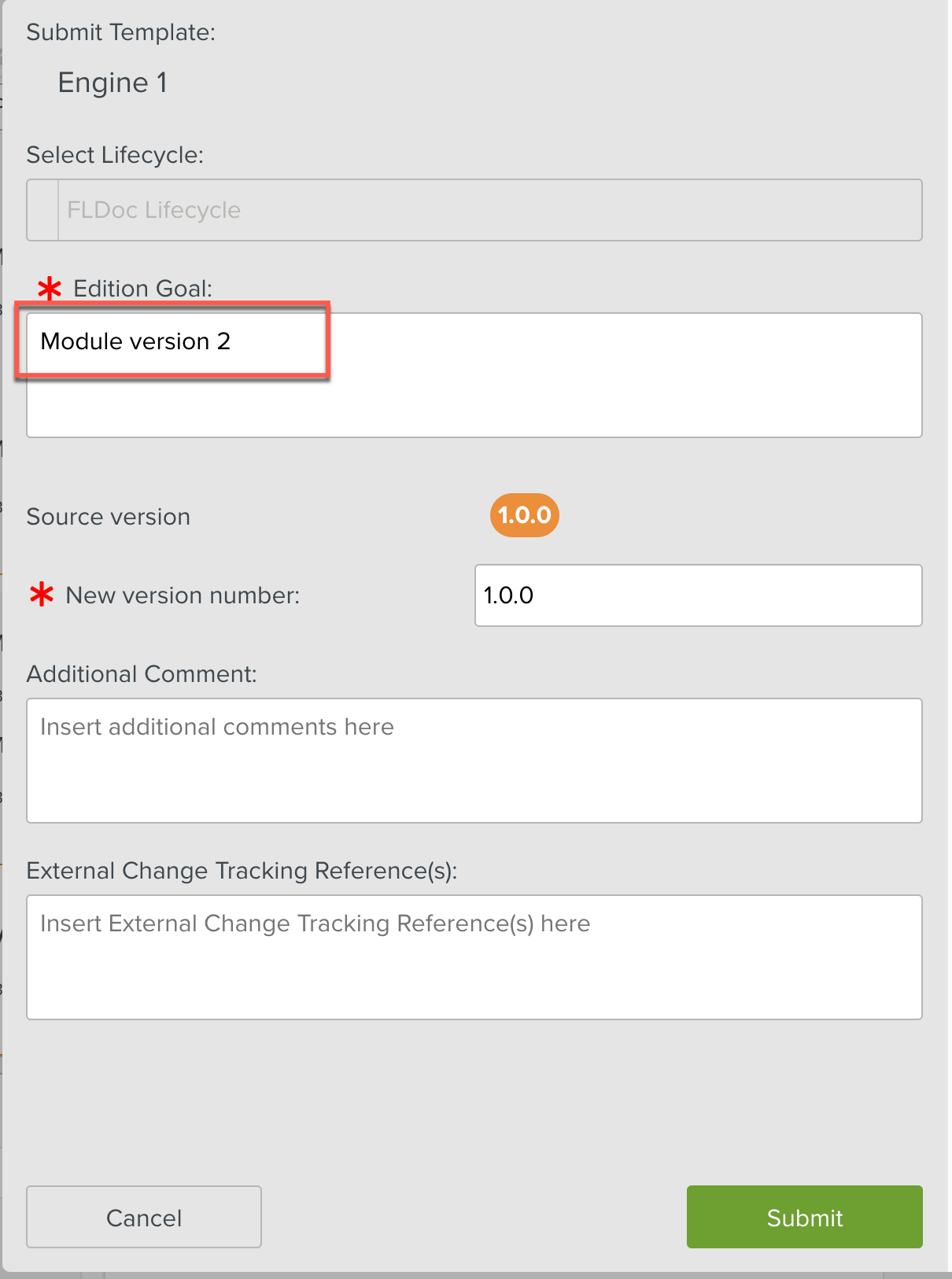Click the Select Lifecycle label

[x=115, y=155]
